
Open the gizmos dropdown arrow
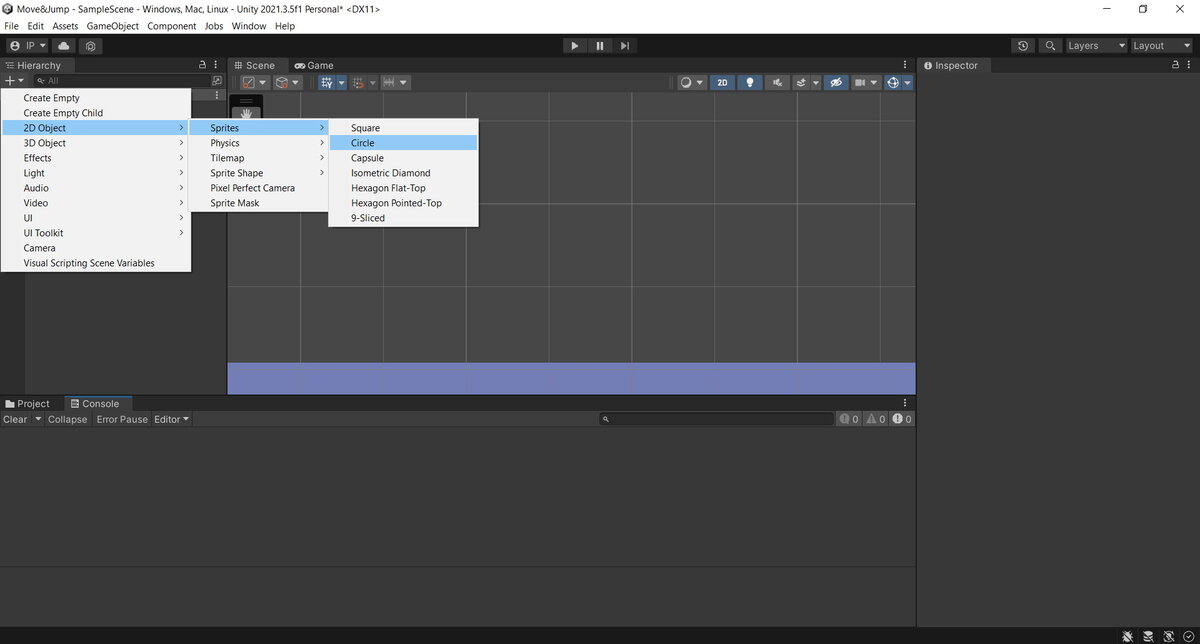pos(907,83)
